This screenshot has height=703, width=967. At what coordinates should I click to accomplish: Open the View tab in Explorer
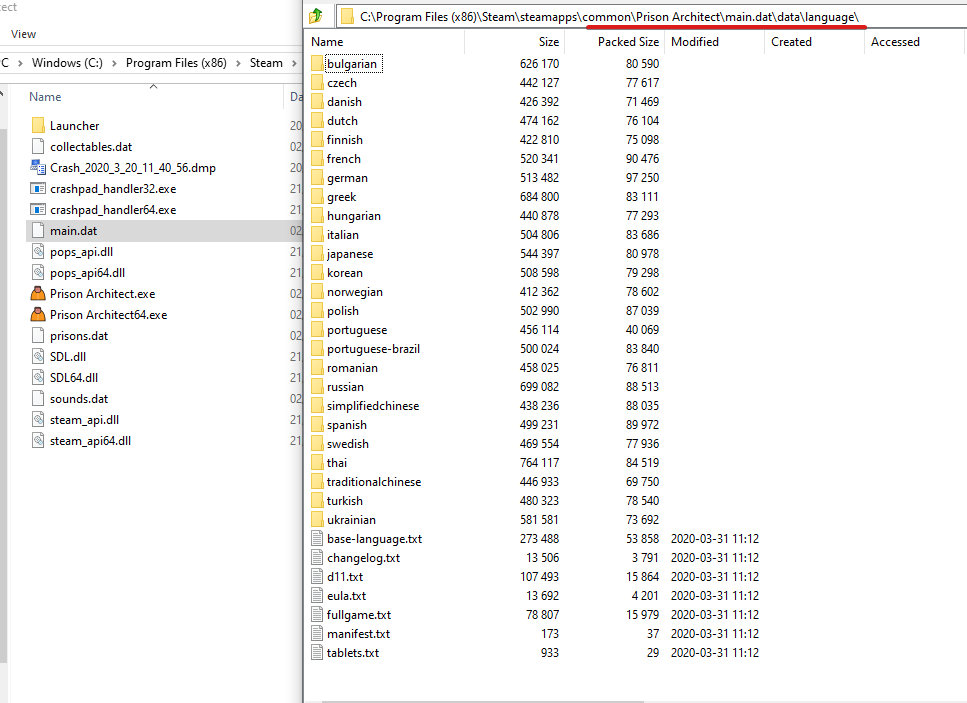[23, 35]
